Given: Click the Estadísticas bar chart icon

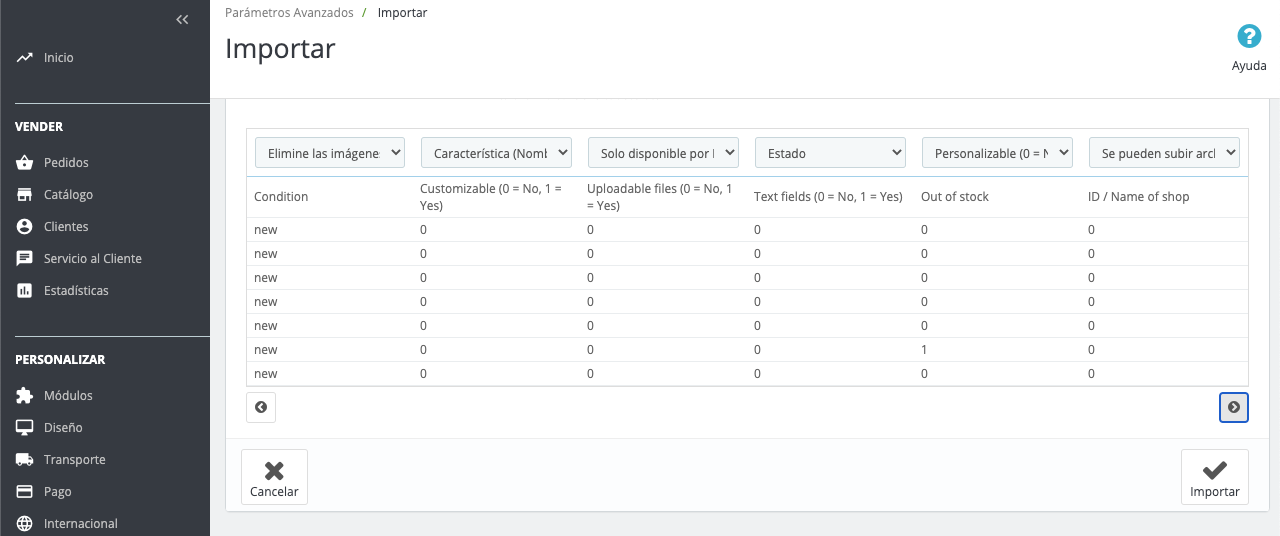Looking at the screenshot, I should (25, 290).
